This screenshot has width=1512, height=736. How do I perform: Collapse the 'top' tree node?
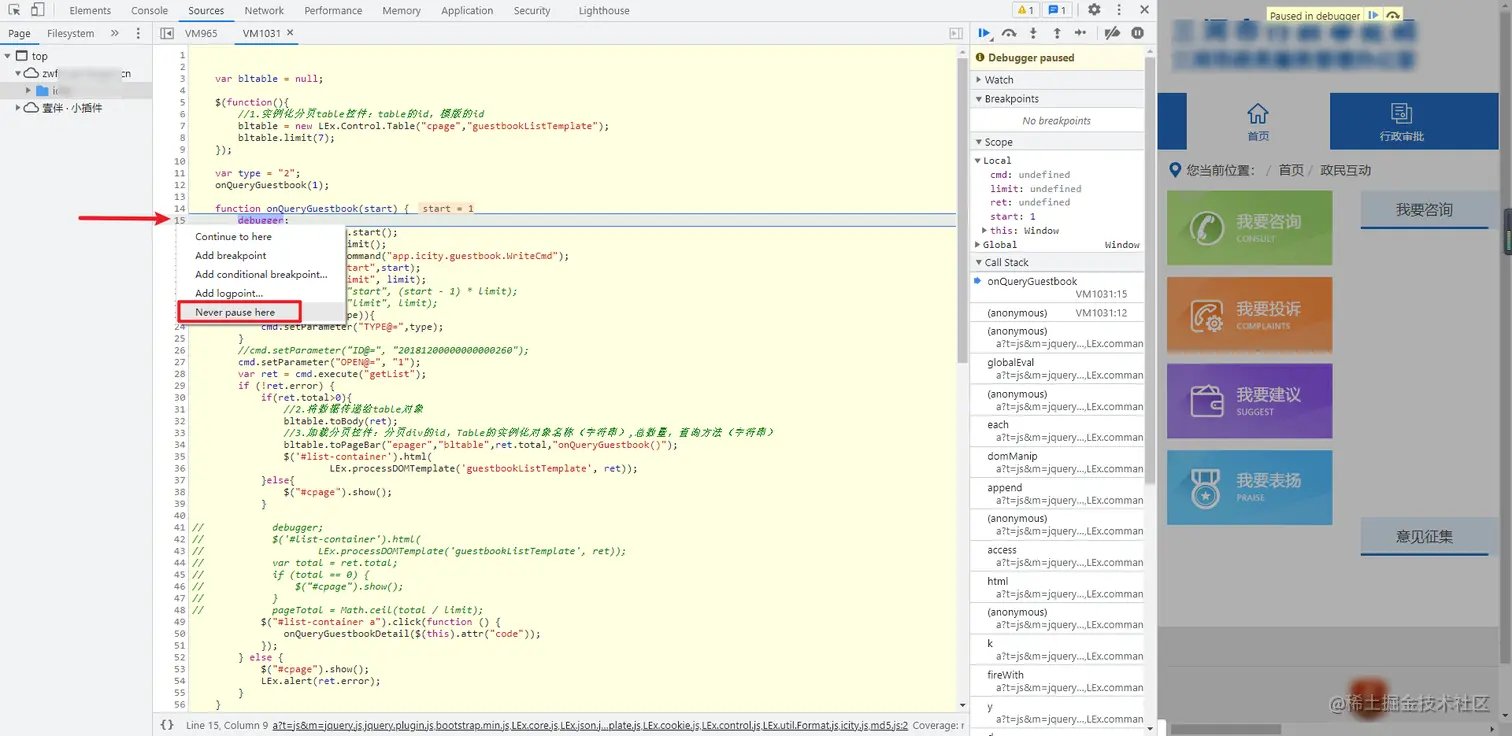click(x=9, y=56)
